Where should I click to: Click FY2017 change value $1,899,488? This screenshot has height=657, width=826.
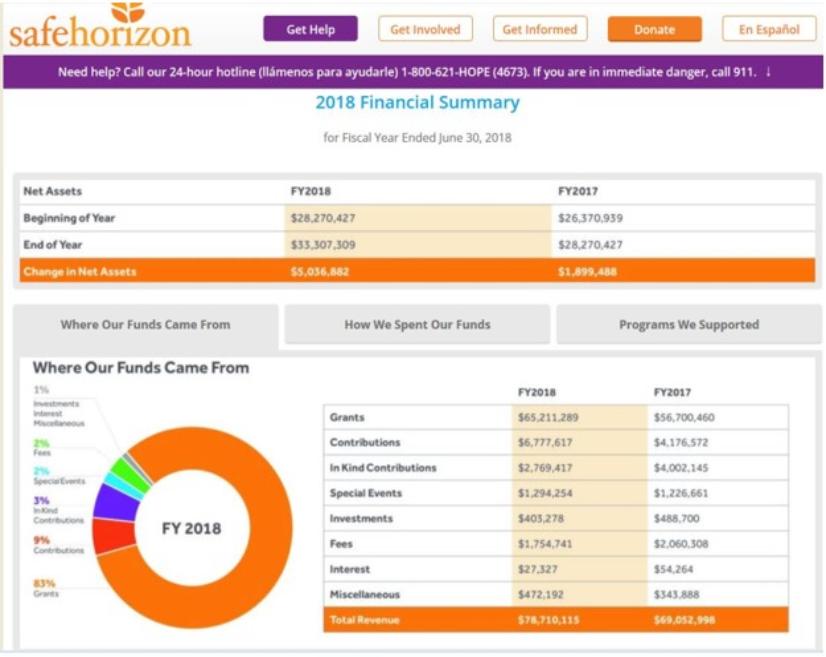click(587, 272)
